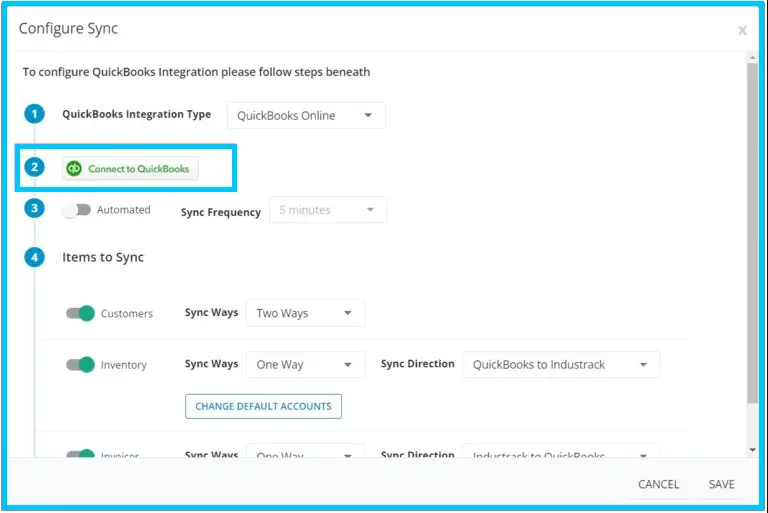
Task: Open Customers Sync Ways dropdown
Action: [305, 313]
